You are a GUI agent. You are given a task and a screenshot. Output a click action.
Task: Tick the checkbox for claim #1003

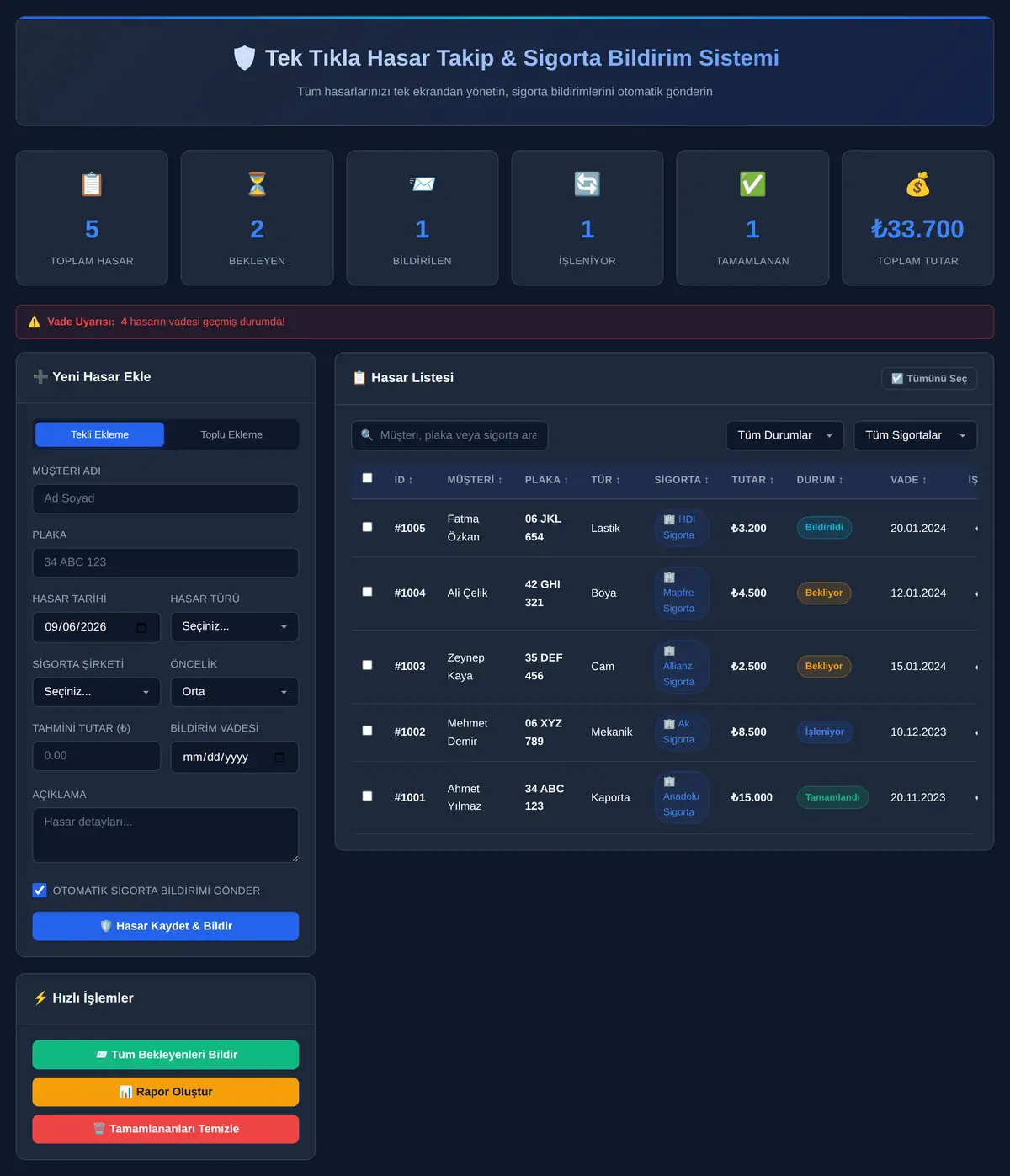point(367,665)
